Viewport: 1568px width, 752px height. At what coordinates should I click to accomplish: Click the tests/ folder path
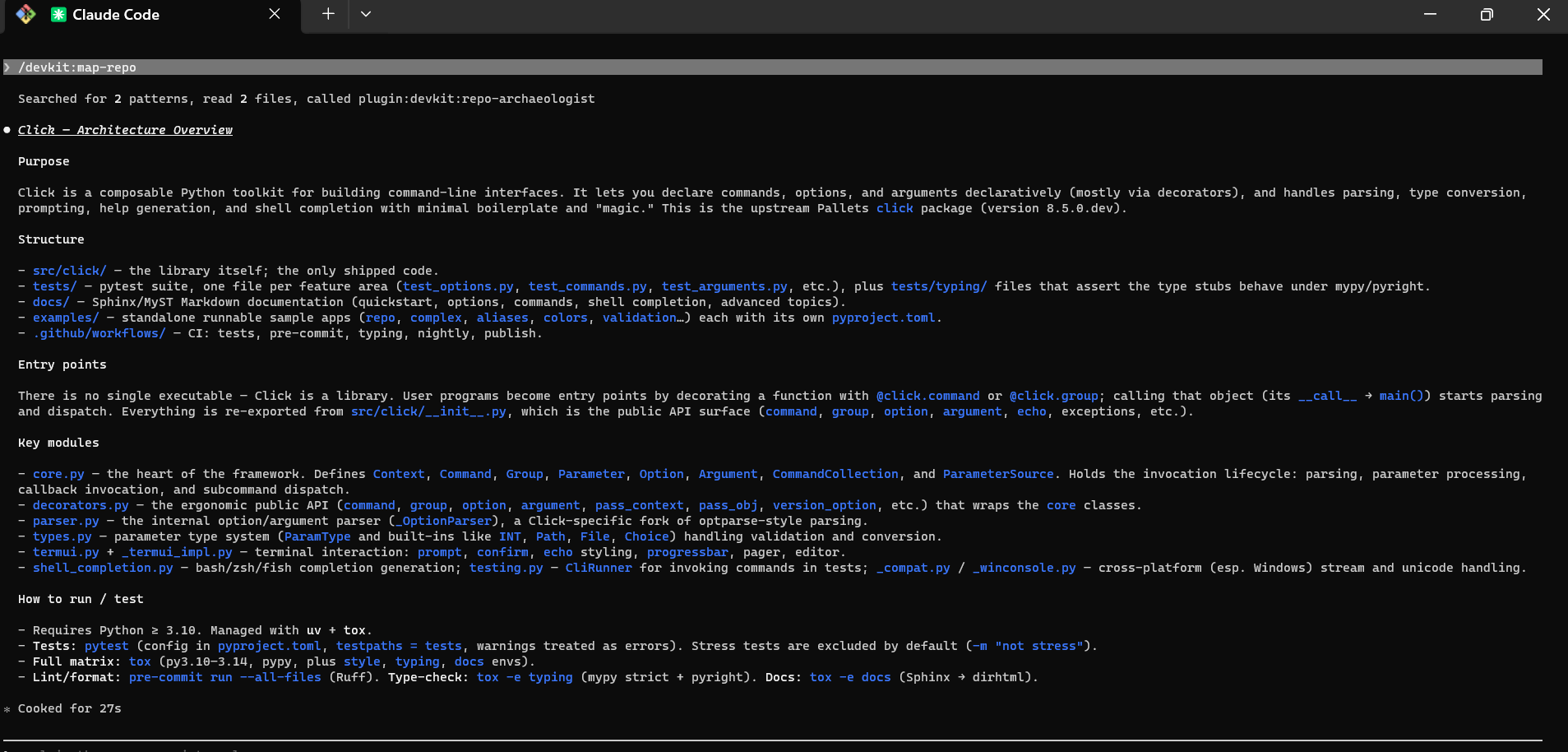click(x=54, y=286)
